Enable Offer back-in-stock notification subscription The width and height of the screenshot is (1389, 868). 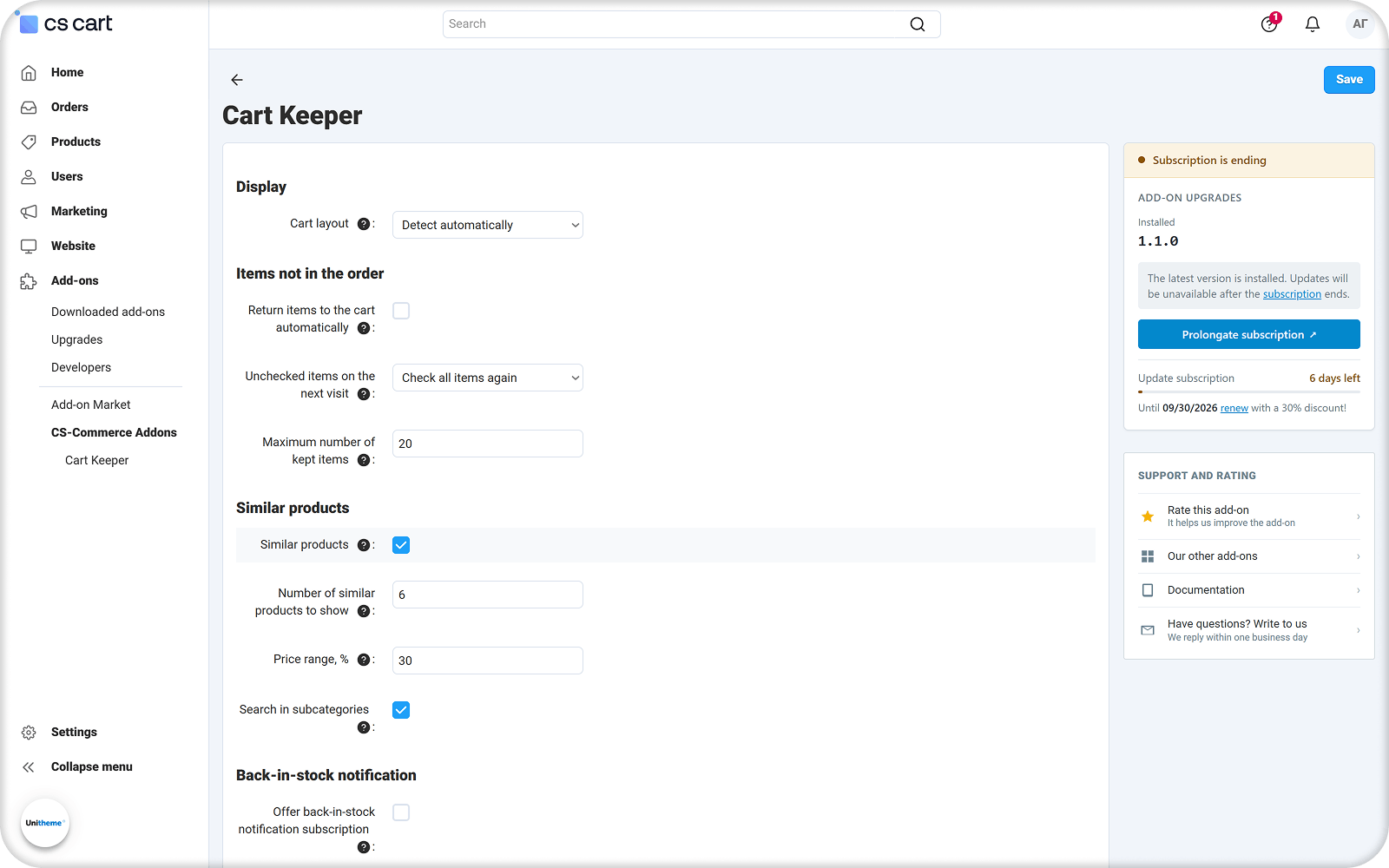click(x=401, y=812)
